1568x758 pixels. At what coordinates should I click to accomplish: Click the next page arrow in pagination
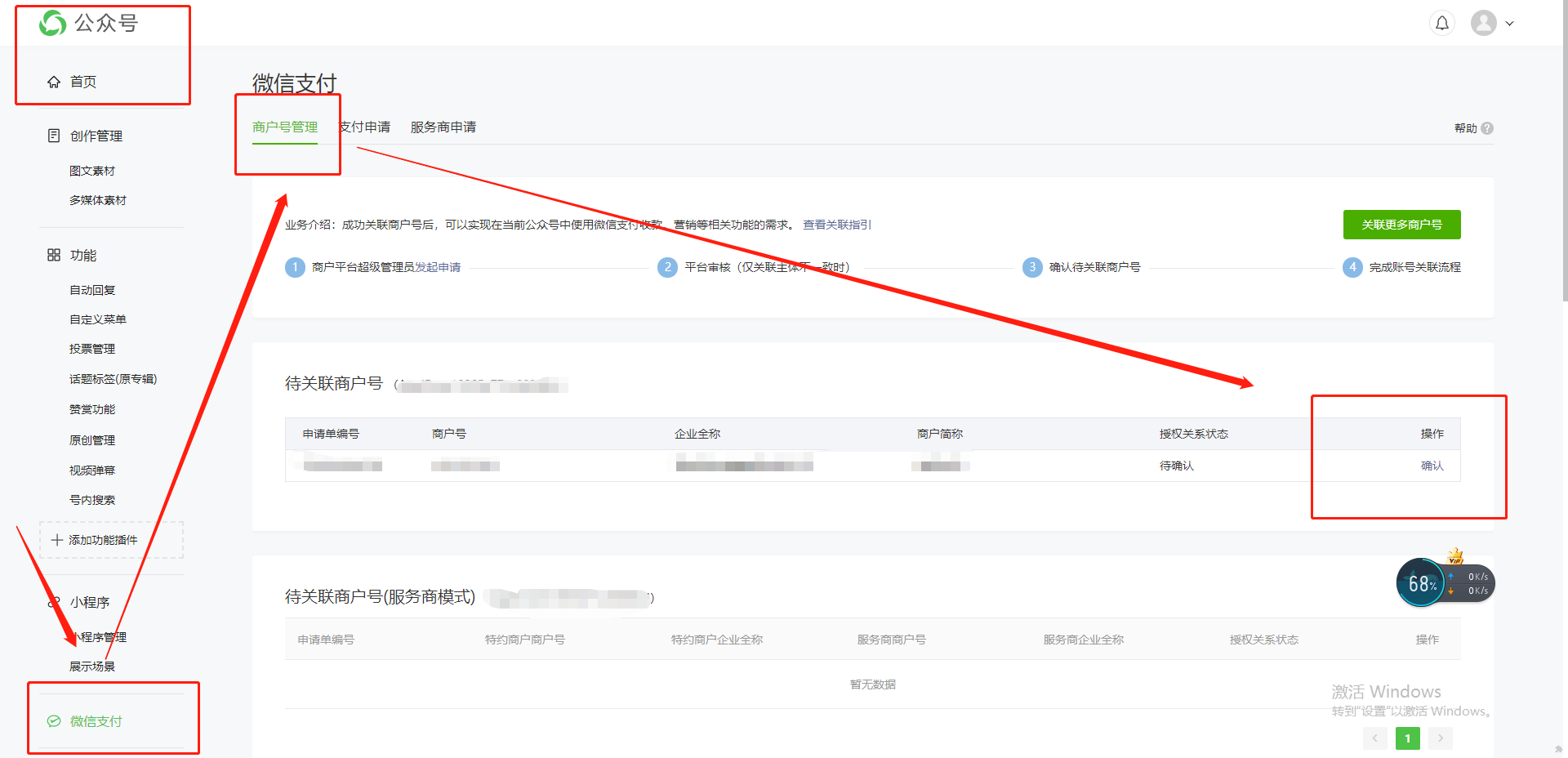[x=1441, y=738]
